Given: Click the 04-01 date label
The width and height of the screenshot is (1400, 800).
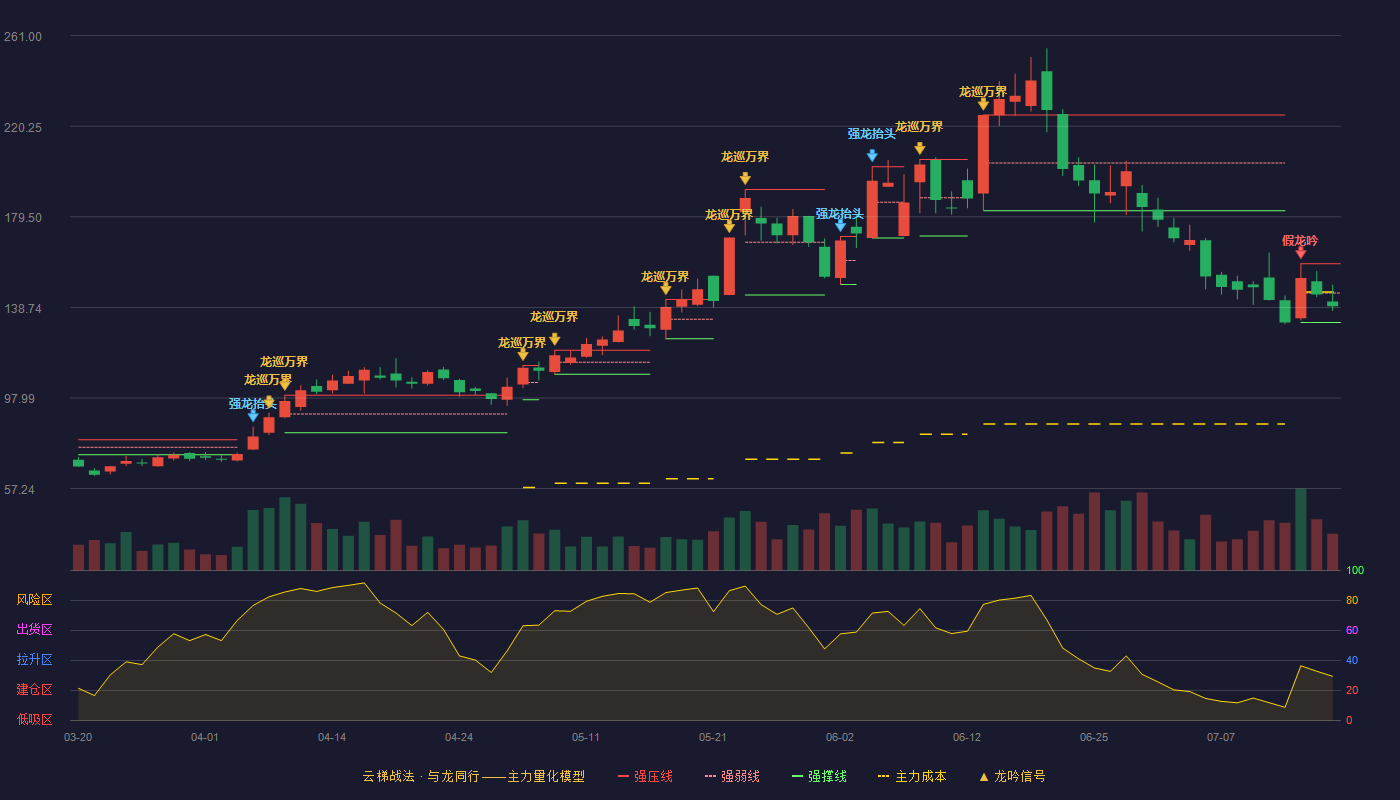Looking at the screenshot, I should pos(205,737).
